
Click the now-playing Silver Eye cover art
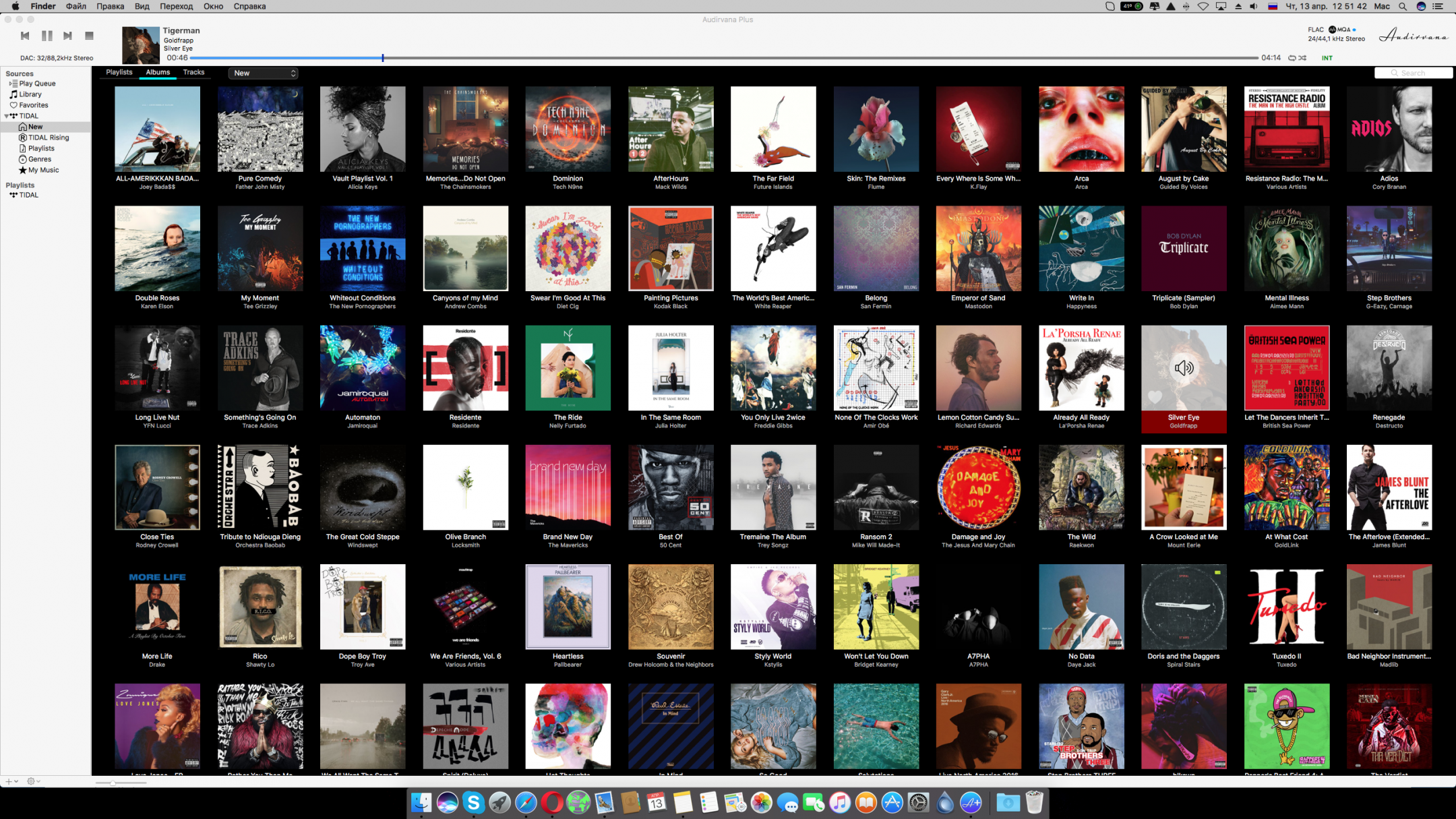(x=140, y=44)
